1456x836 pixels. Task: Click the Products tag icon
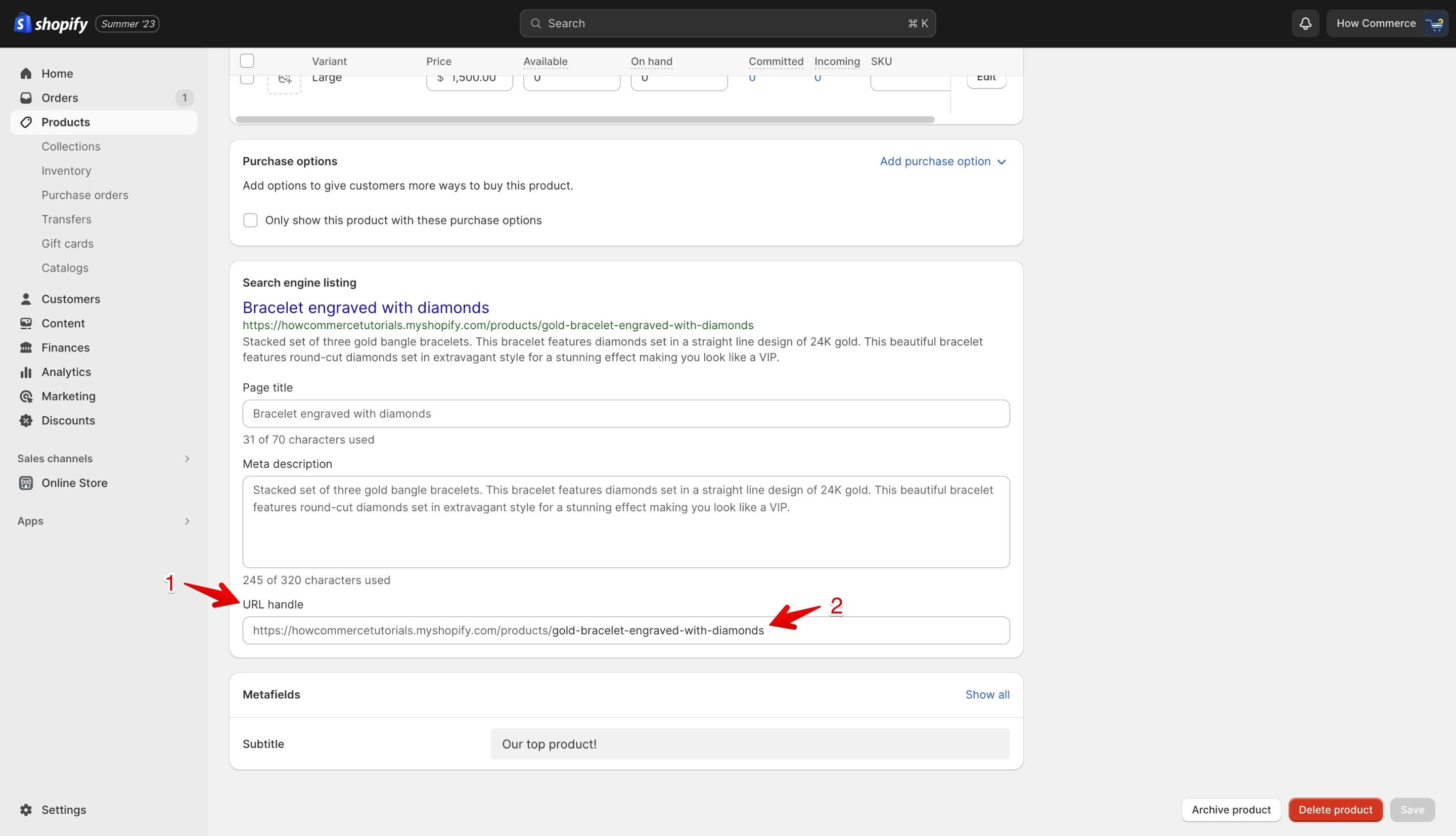pyautogui.click(x=26, y=122)
